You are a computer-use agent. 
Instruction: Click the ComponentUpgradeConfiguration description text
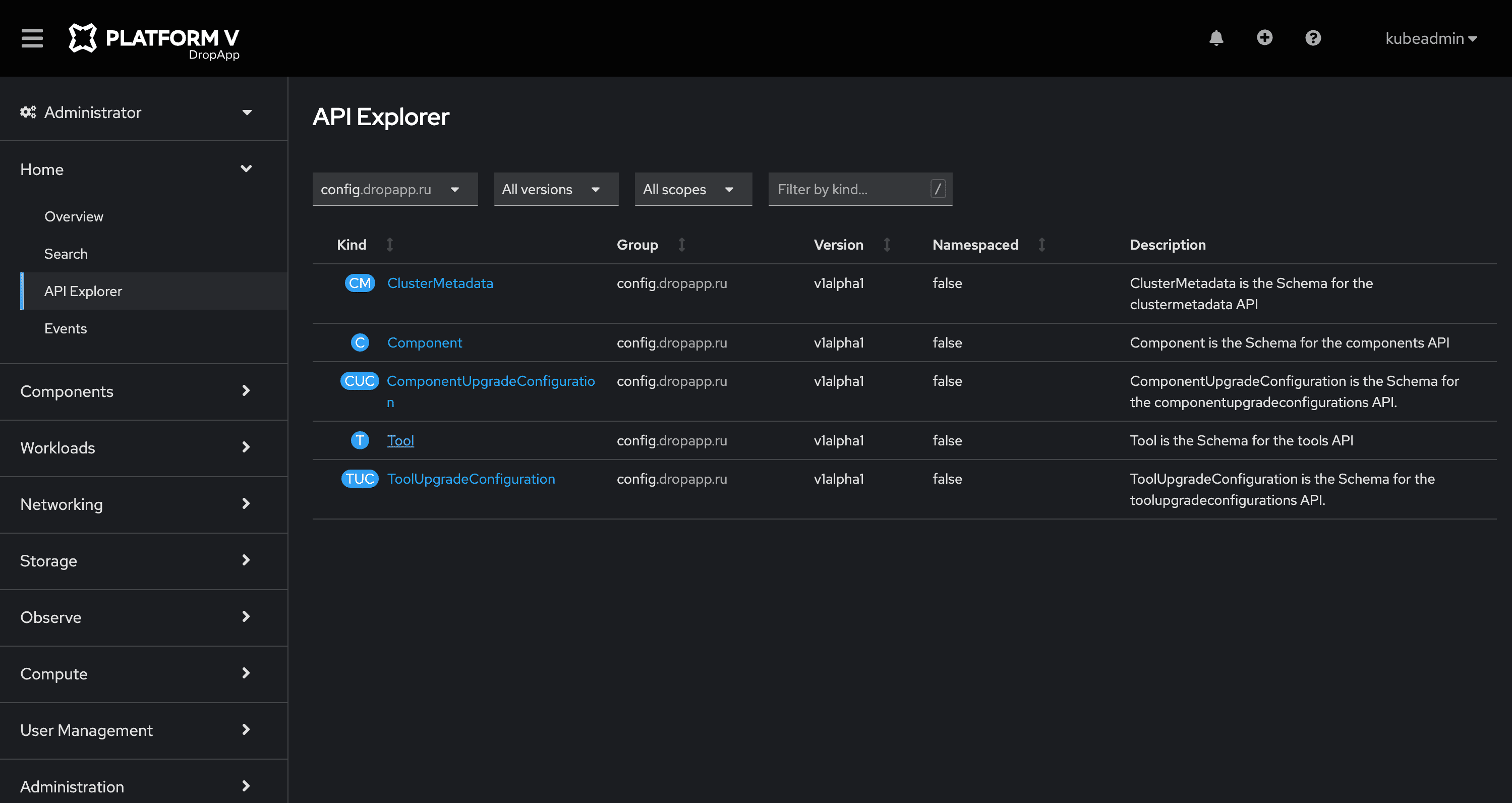tap(1294, 391)
